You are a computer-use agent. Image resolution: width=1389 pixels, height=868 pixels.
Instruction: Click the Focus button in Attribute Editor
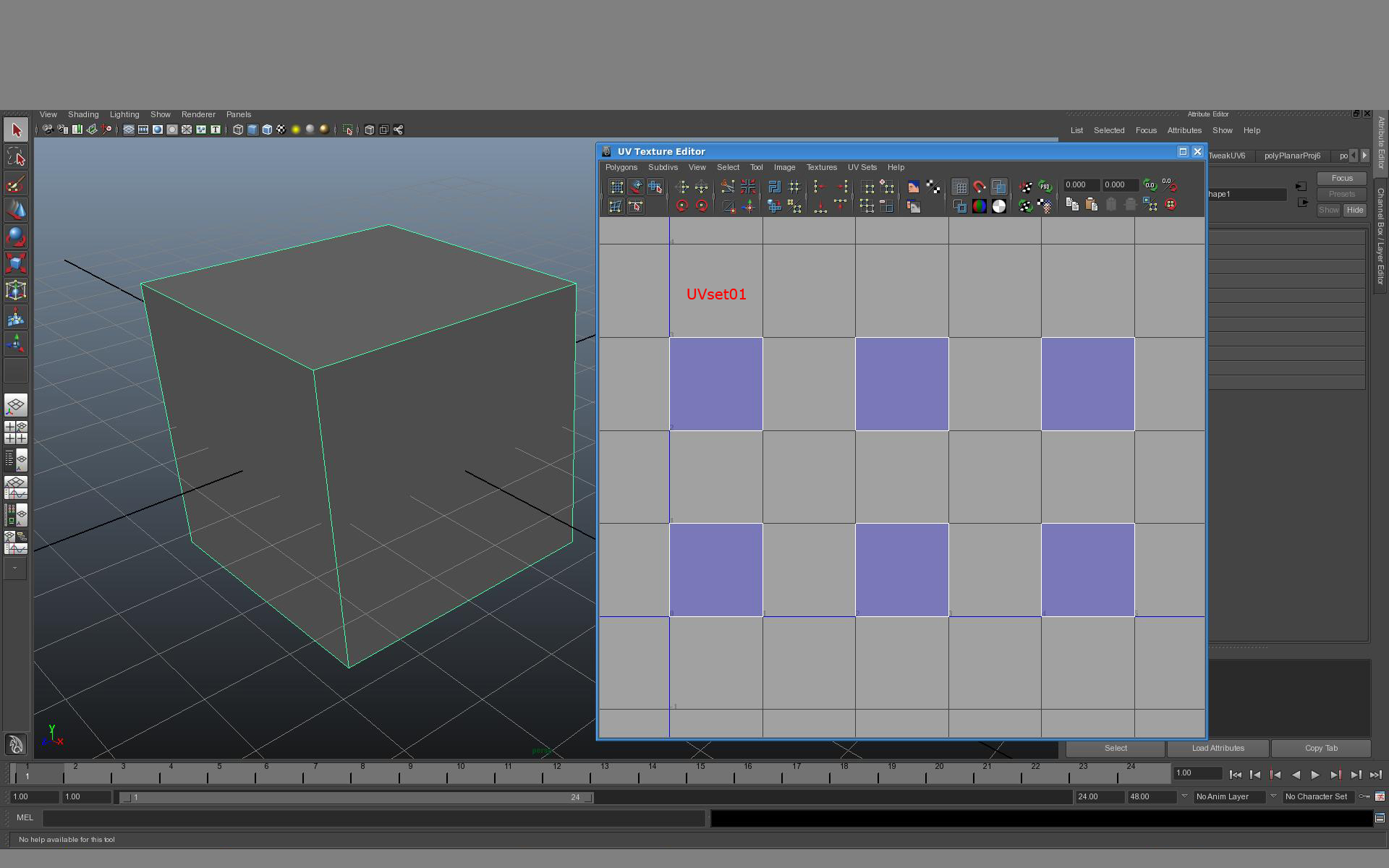tap(1342, 178)
